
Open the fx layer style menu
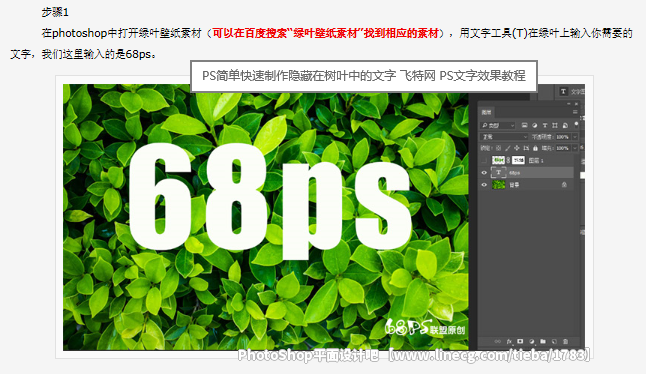click(x=509, y=341)
